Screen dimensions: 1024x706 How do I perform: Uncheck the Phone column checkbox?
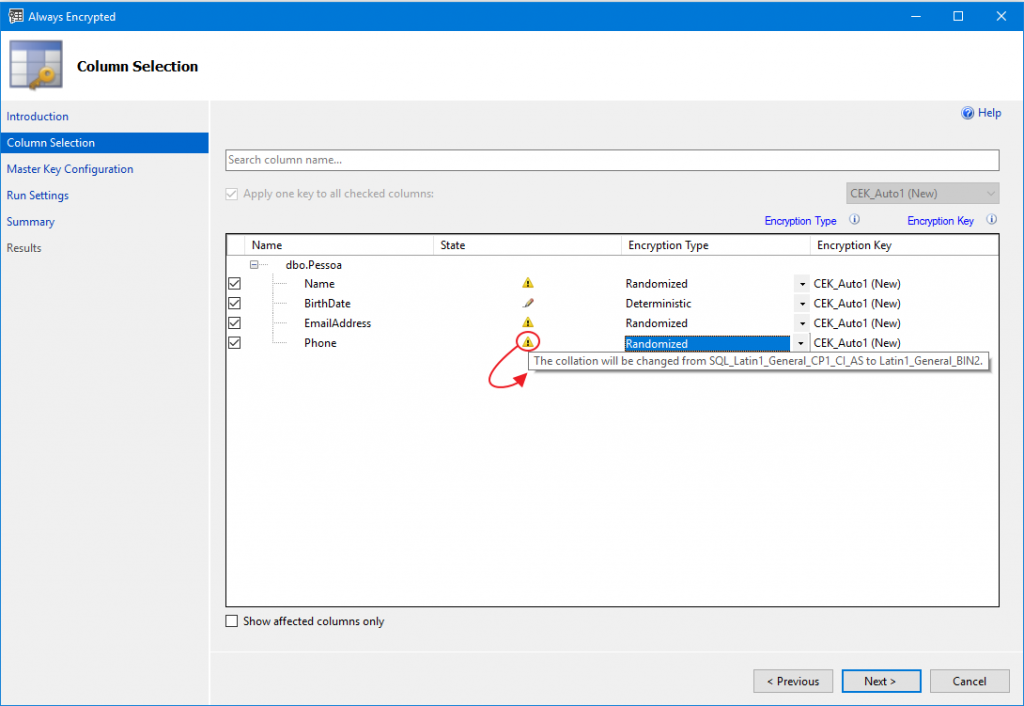click(x=233, y=342)
